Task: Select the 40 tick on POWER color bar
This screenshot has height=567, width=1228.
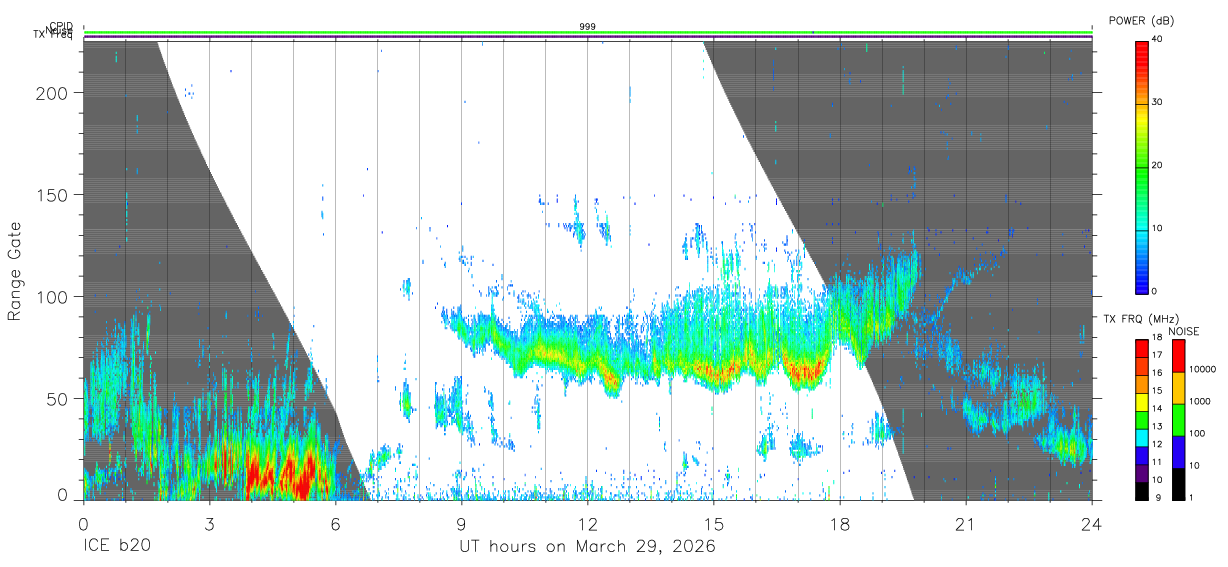Action: (1159, 40)
